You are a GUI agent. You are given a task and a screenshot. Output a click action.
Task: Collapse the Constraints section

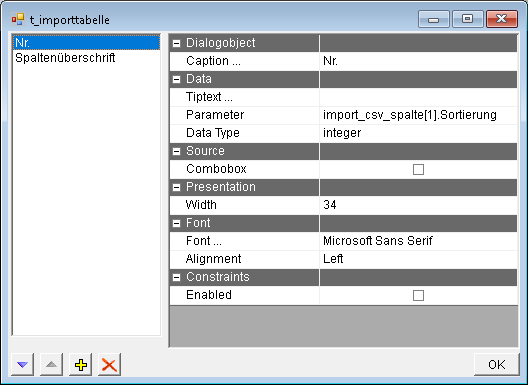click(176, 277)
